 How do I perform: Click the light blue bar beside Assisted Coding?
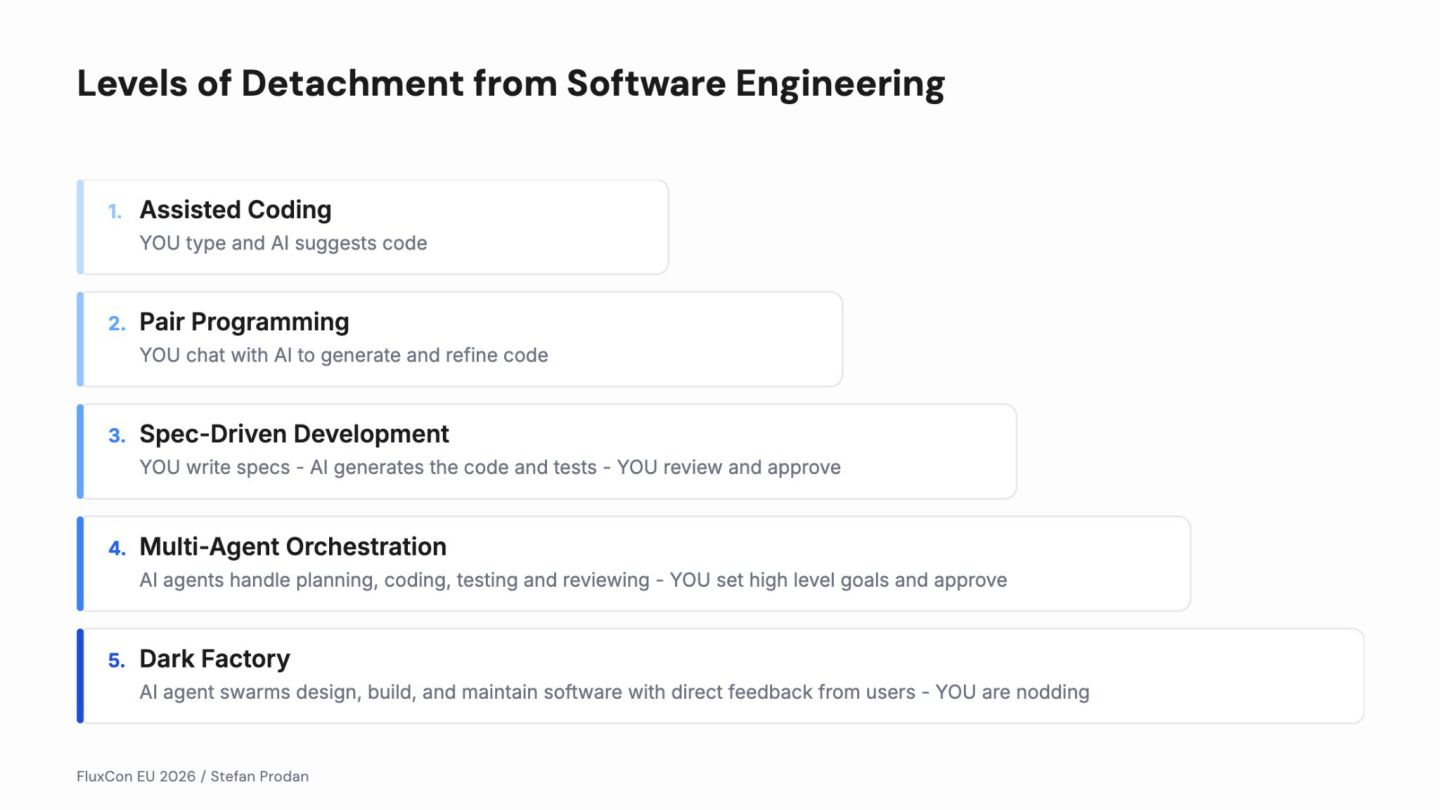[80, 227]
